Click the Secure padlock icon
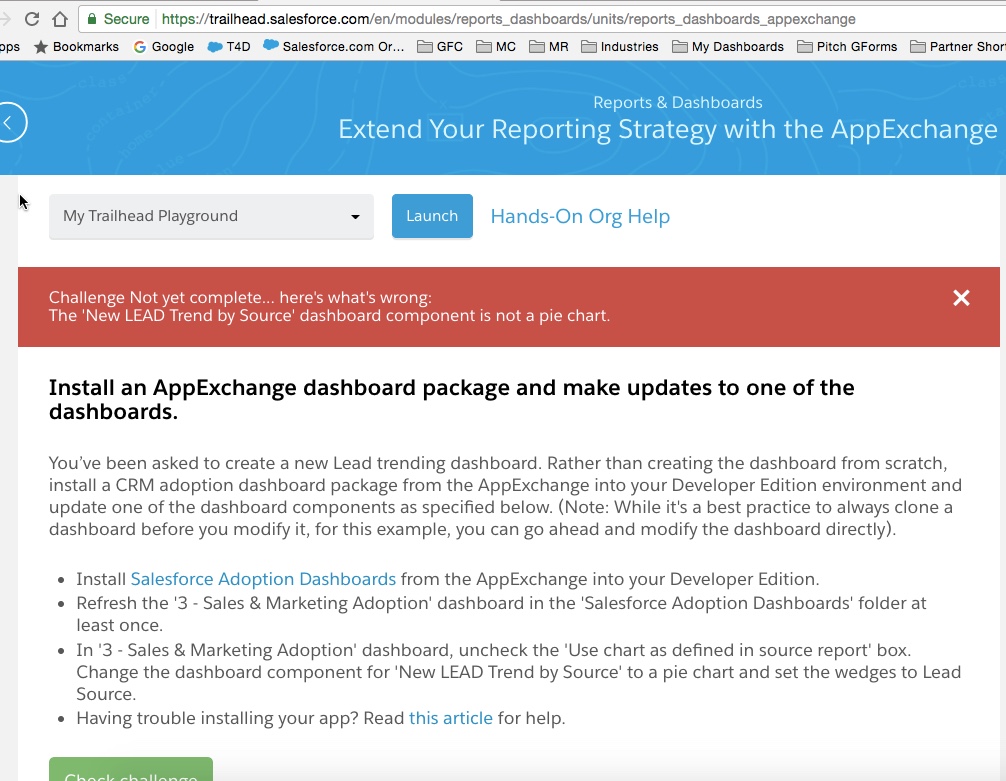 (x=93, y=19)
